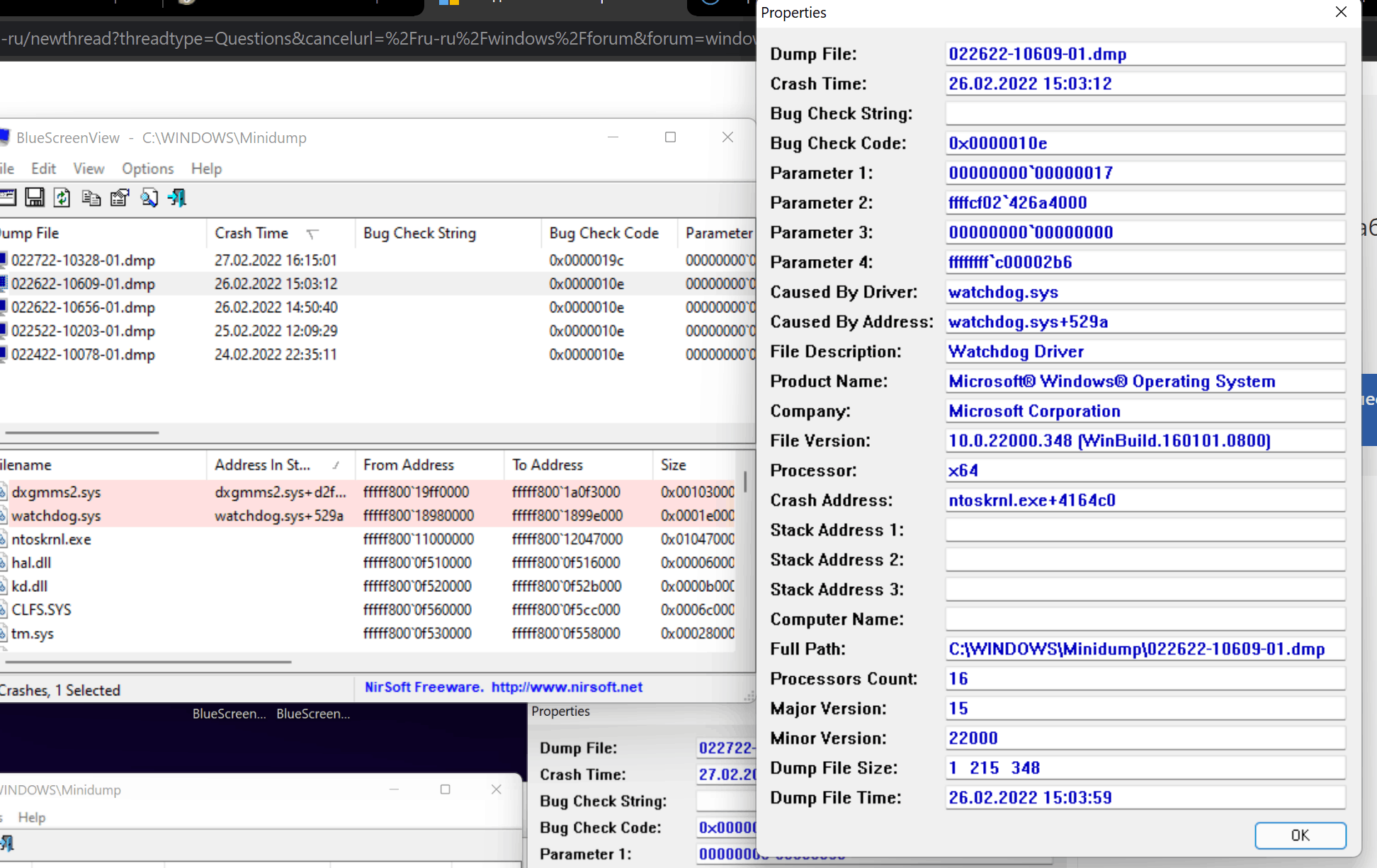Click the Processors Count field showing 16
This screenshot has width=1377, height=868.
[x=1145, y=678]
